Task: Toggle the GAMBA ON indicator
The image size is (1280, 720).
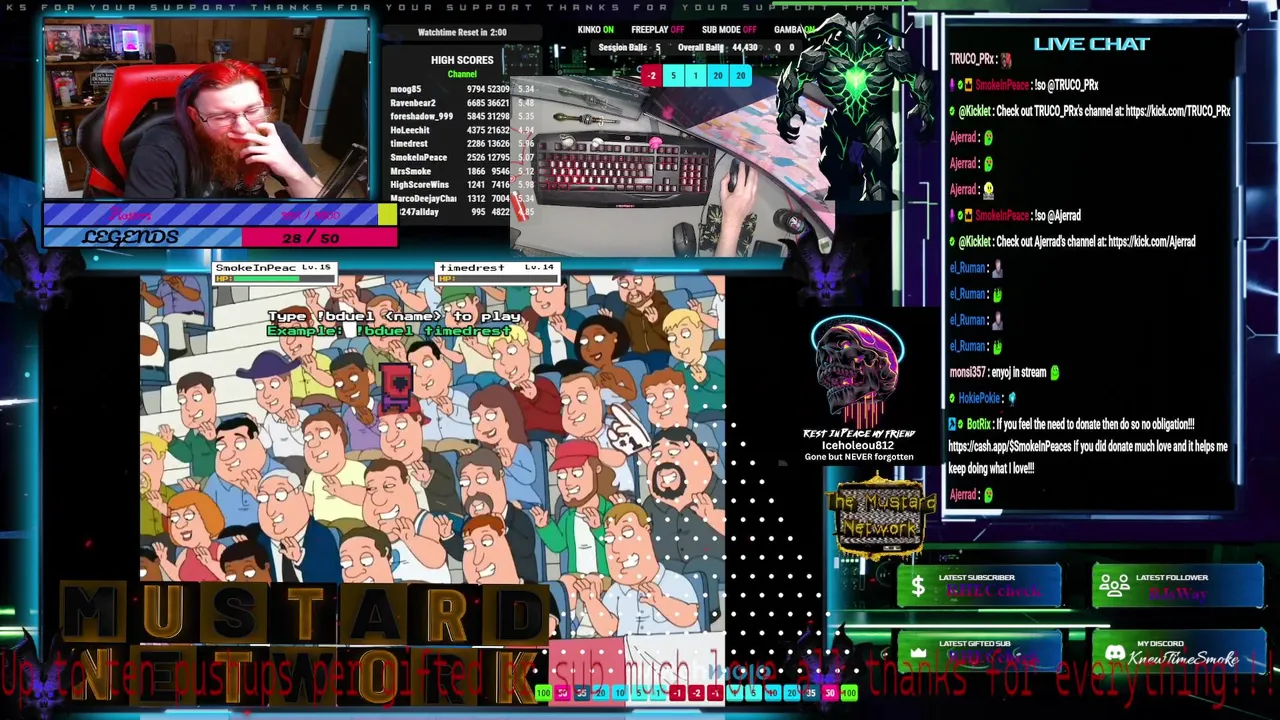Action: click(x=795, y=30)
